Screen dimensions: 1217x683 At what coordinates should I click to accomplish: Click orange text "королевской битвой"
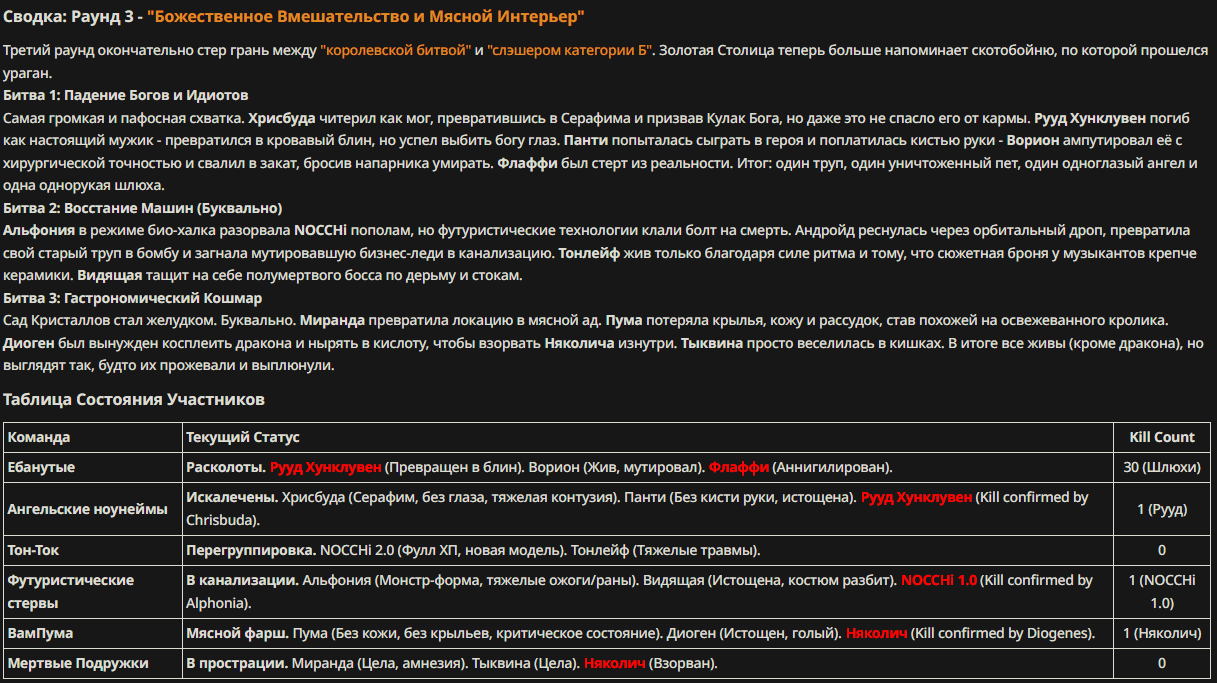pos(395,50)
